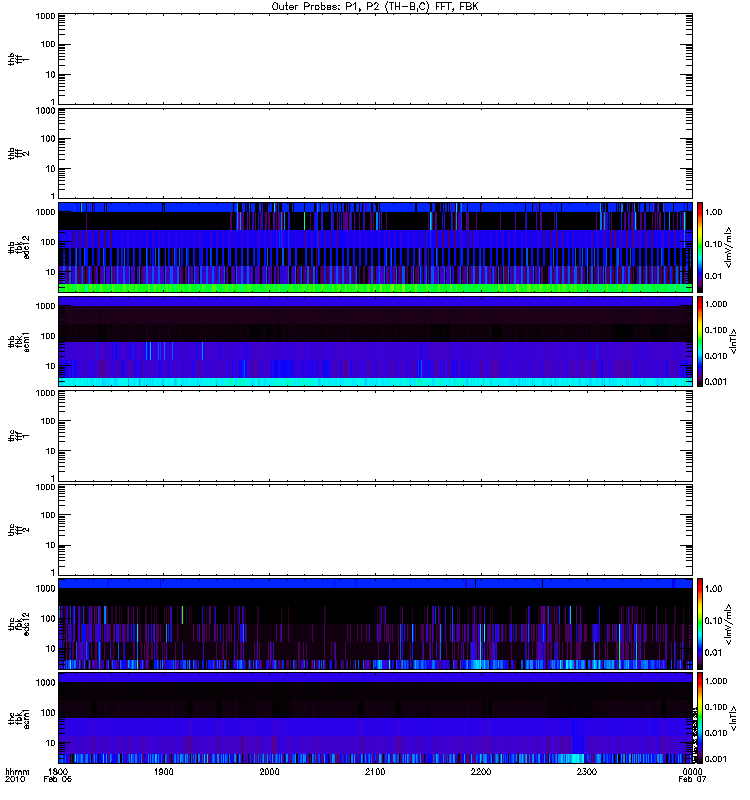750x800 pixels.
Task: Click the thc fbk scm1 spectrogram panel
Action: [x=375, y=717]
